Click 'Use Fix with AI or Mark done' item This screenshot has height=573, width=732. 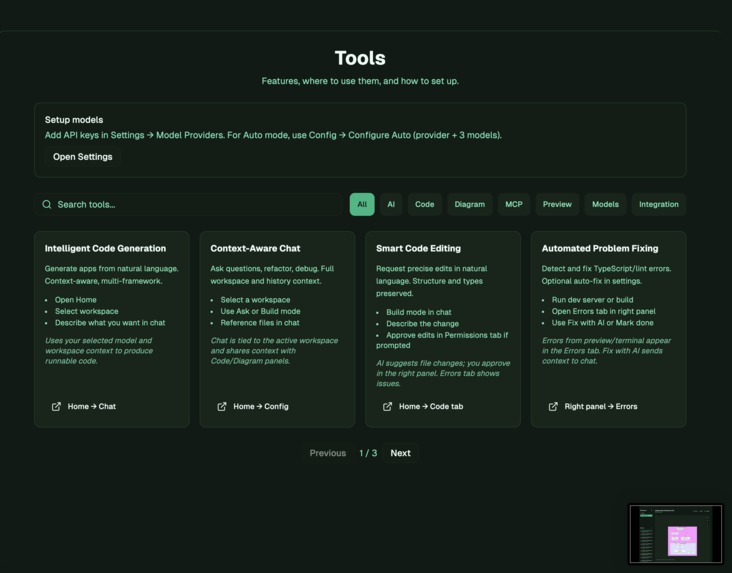tap(603, 323)
